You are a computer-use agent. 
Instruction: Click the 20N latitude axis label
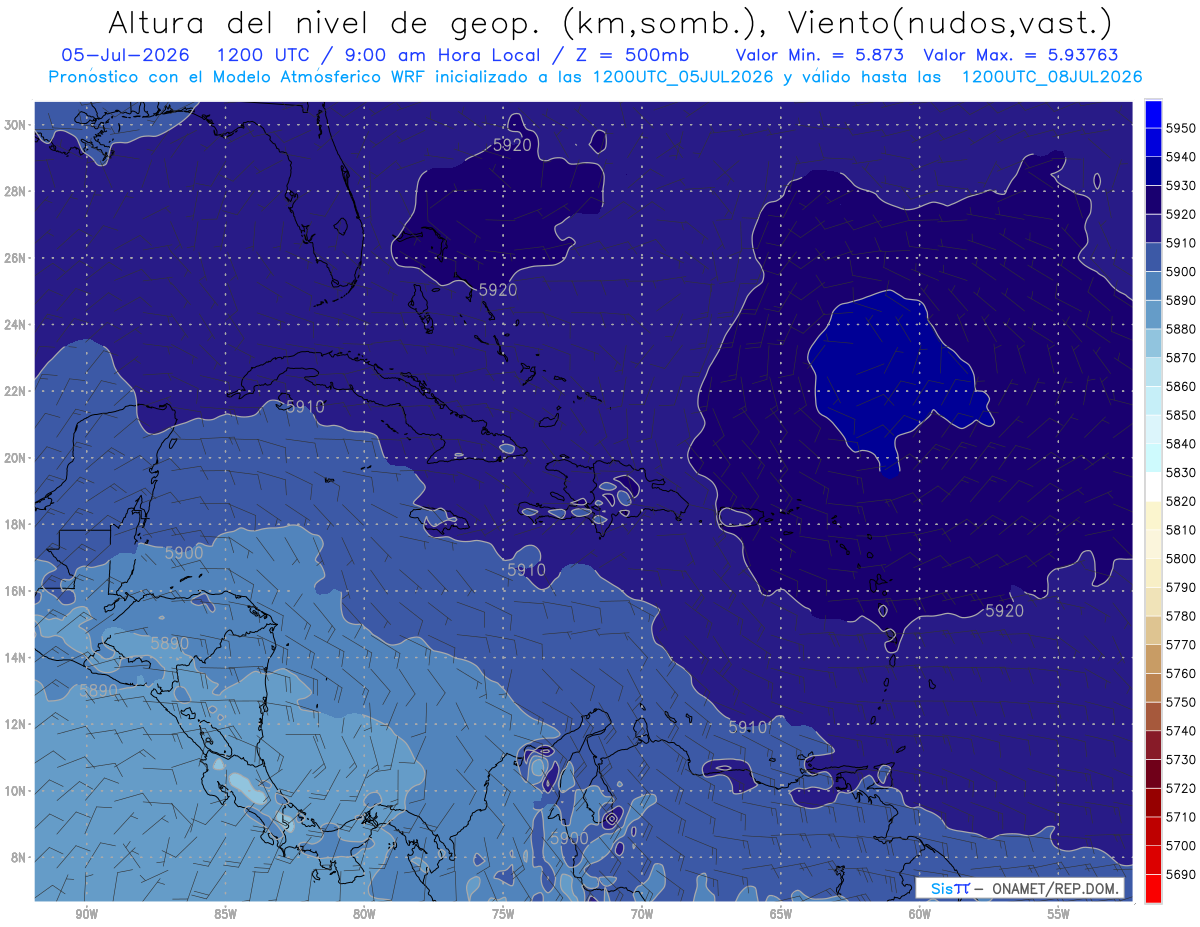point(16,458)
